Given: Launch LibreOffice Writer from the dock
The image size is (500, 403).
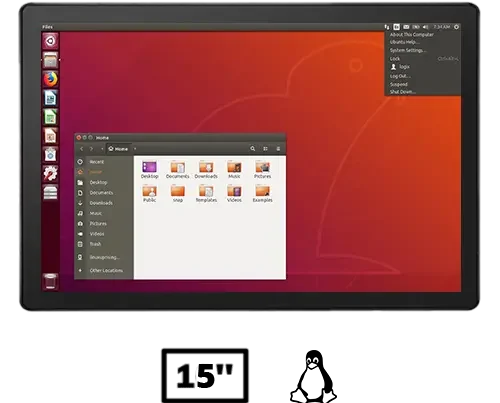Looking at the screenshot, I should point(50,98).
